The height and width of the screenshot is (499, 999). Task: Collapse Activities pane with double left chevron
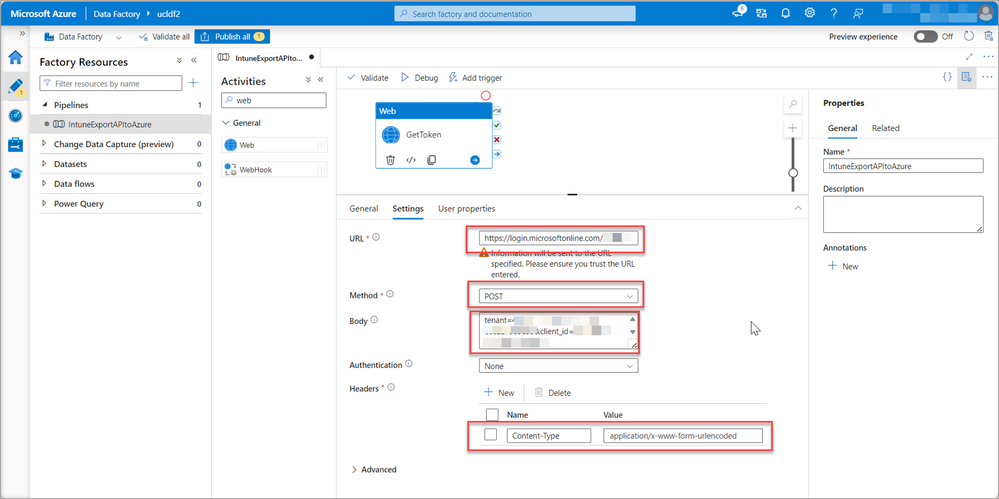tap(320, 80)
